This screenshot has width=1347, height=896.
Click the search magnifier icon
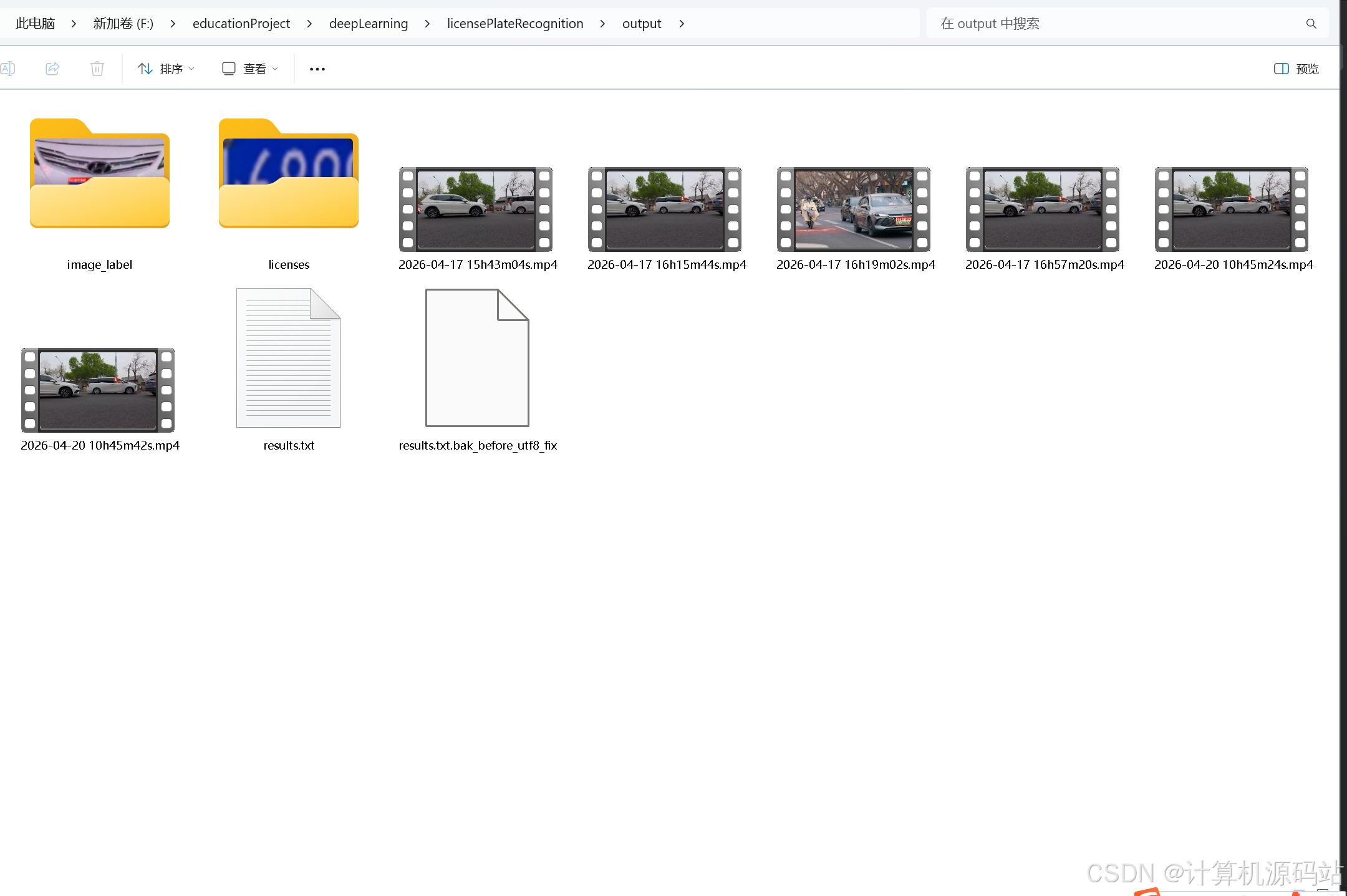click(x=1311, y=24)
